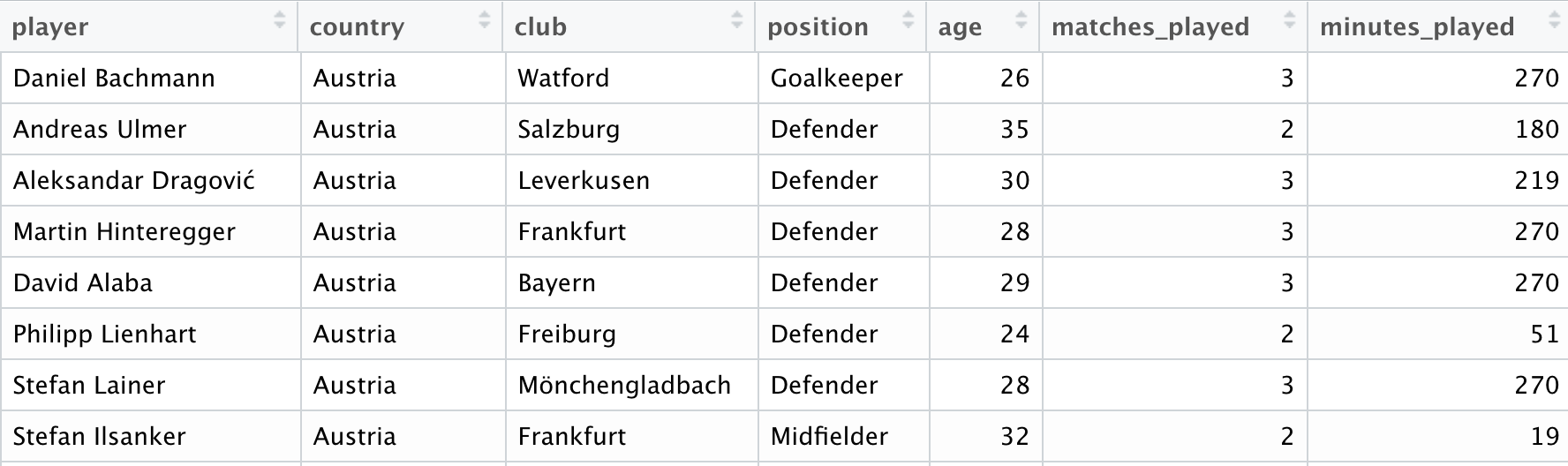Toggle age column sort arrows
The height and width of the screenshot is (466, 1568).
1021,20
